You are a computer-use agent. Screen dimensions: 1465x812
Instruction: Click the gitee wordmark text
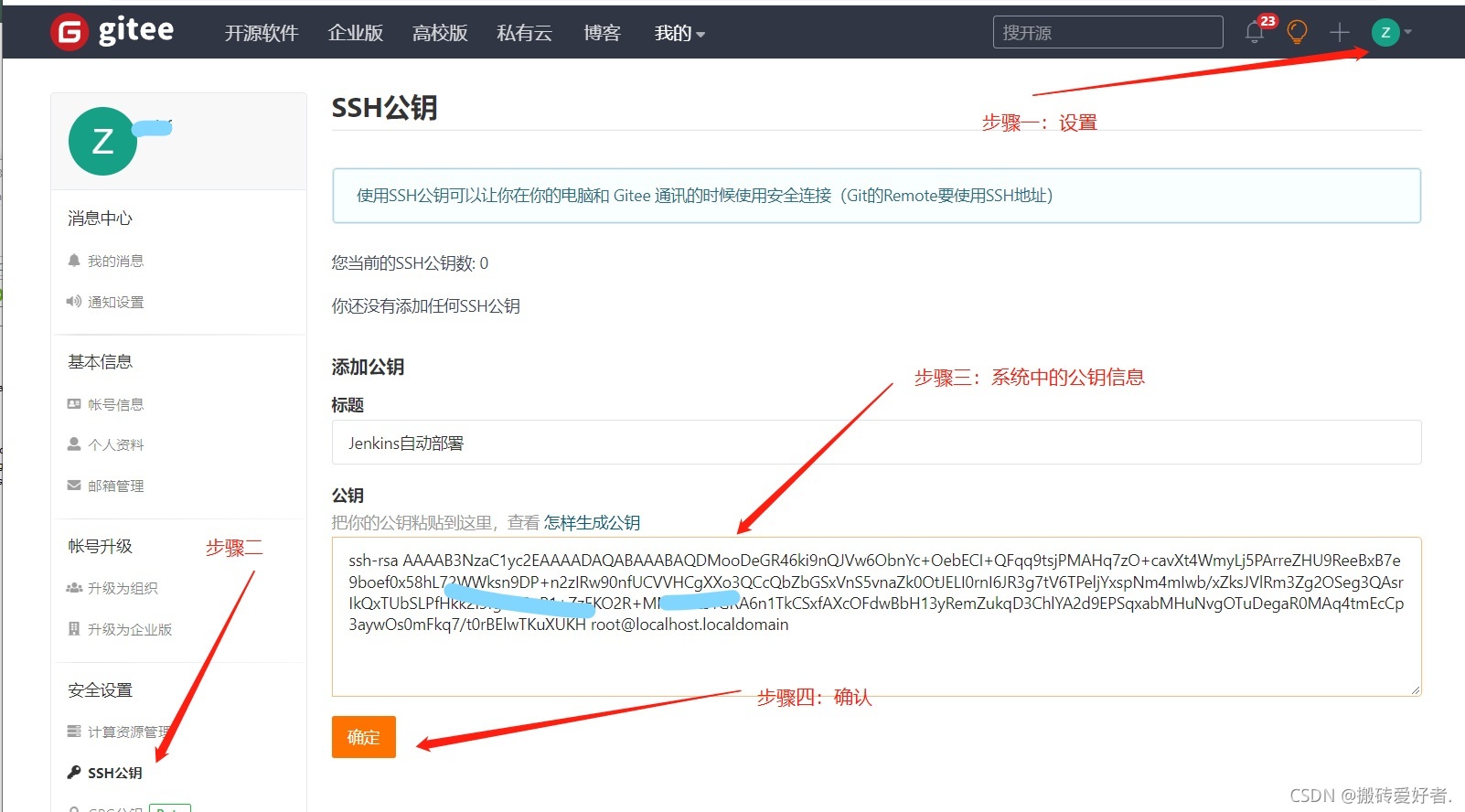[x=135, y=31]
